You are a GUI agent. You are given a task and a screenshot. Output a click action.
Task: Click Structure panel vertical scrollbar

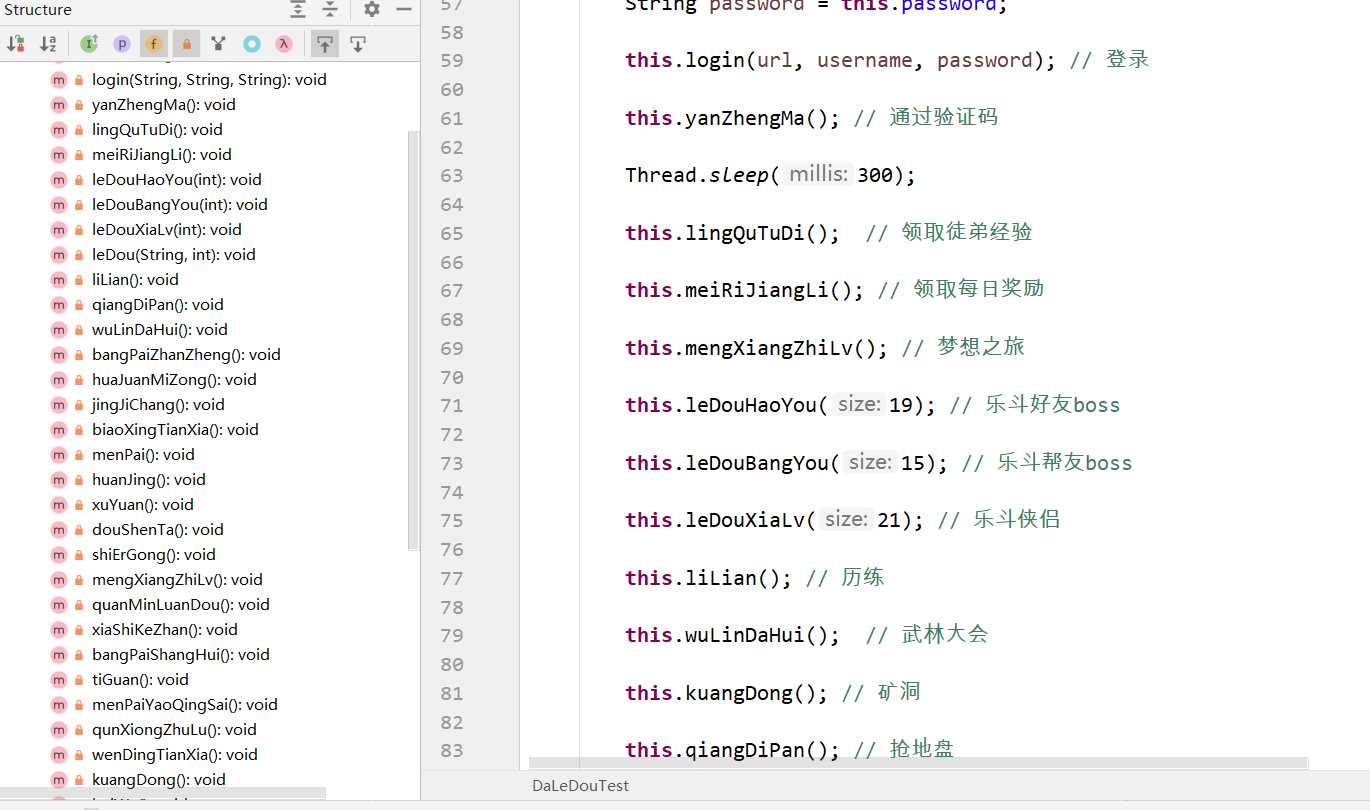pyautogui.click(x=414, y=340)
